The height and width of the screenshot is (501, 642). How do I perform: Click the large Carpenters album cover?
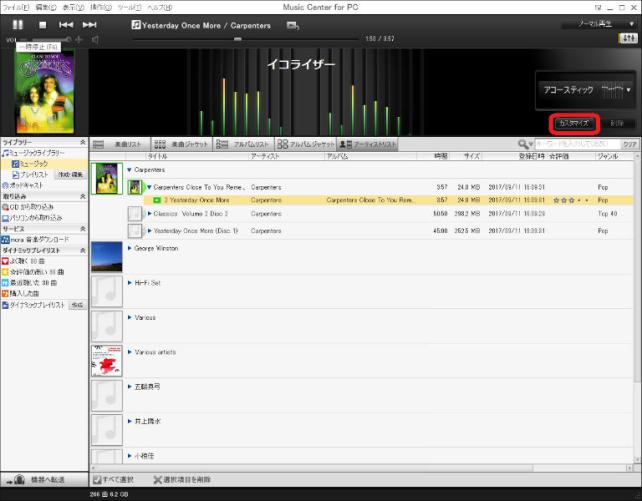(45, 93)
